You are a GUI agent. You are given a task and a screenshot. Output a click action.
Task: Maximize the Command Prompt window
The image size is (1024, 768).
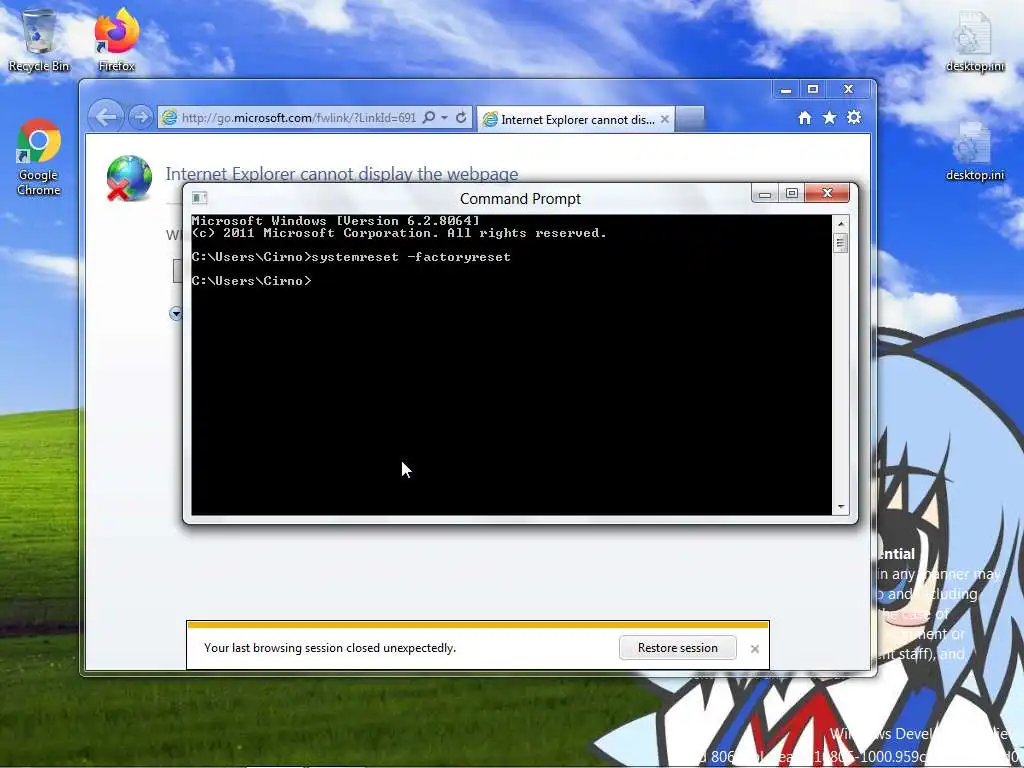[792, 193]
